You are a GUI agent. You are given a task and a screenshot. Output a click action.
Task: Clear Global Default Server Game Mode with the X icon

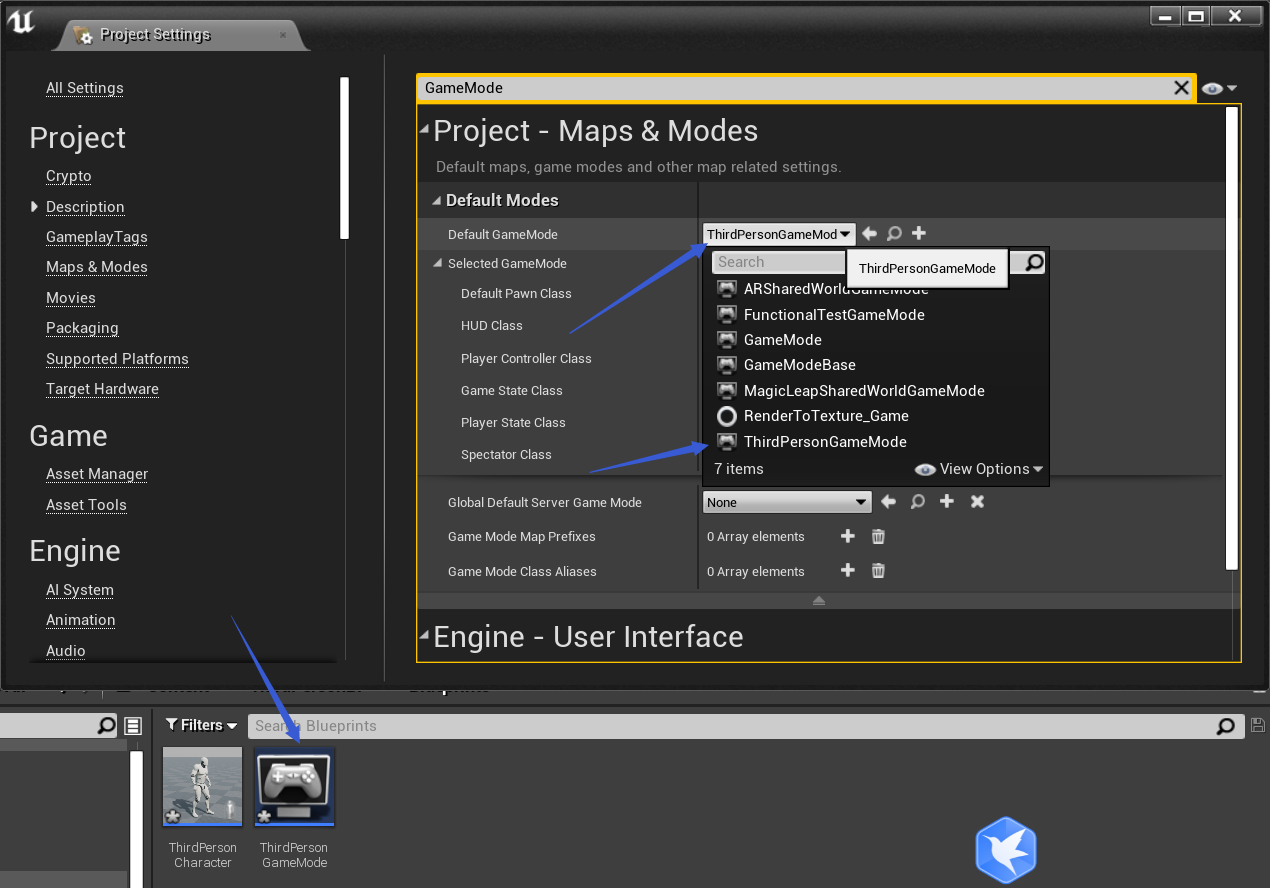[976, 501]
